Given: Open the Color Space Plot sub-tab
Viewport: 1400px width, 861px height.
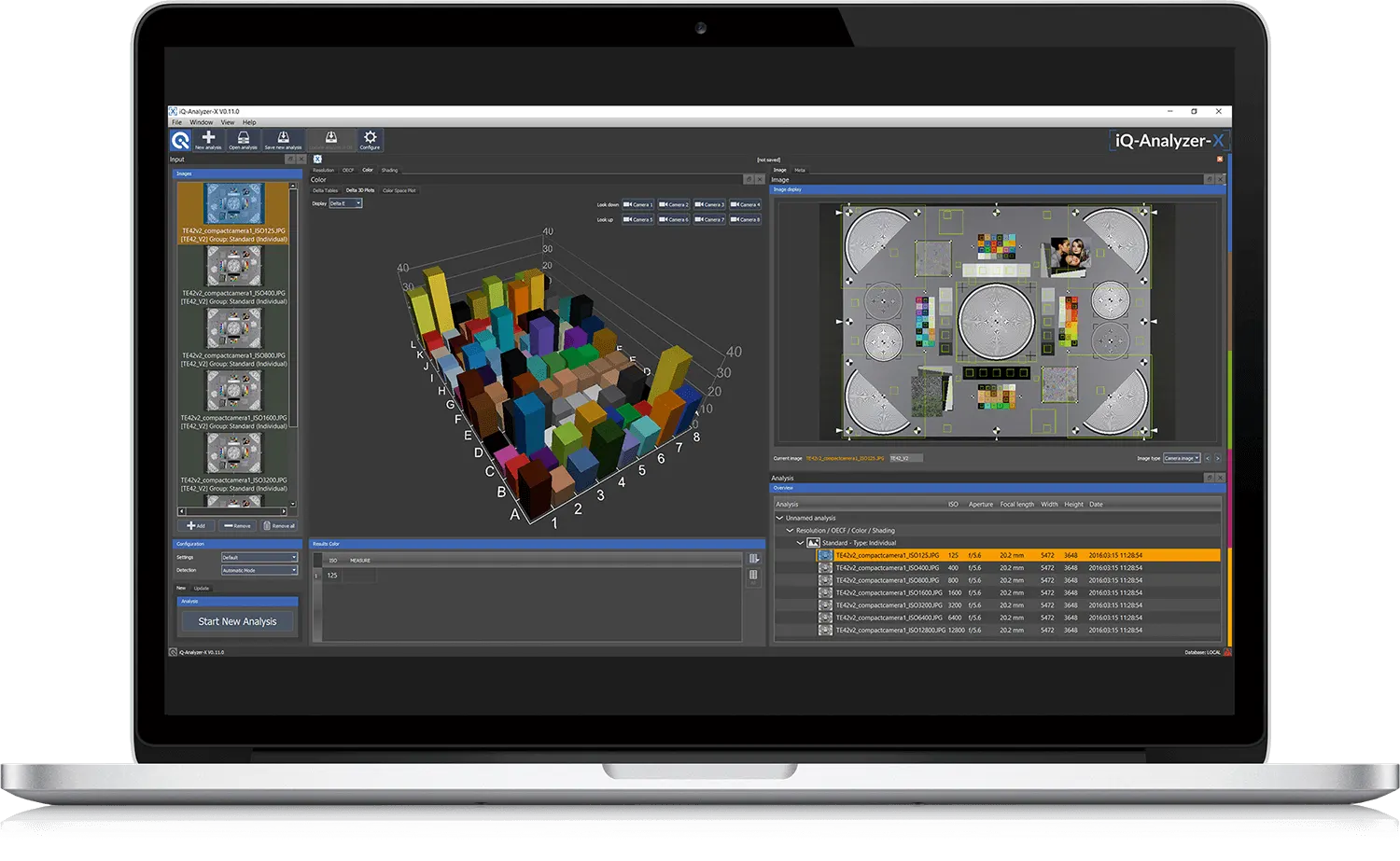Looking at the screenshot, I should pyautogui.click(x=399, y=190).
